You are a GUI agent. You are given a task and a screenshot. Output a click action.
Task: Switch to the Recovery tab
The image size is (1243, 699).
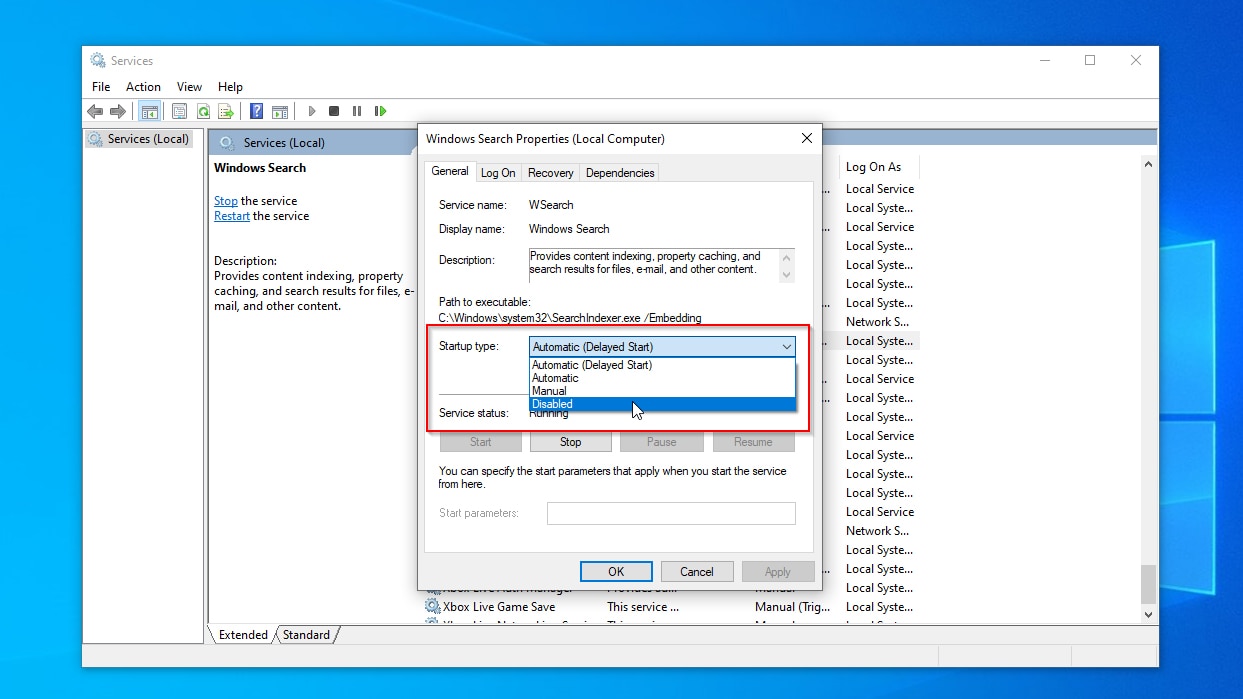point(550,173)
